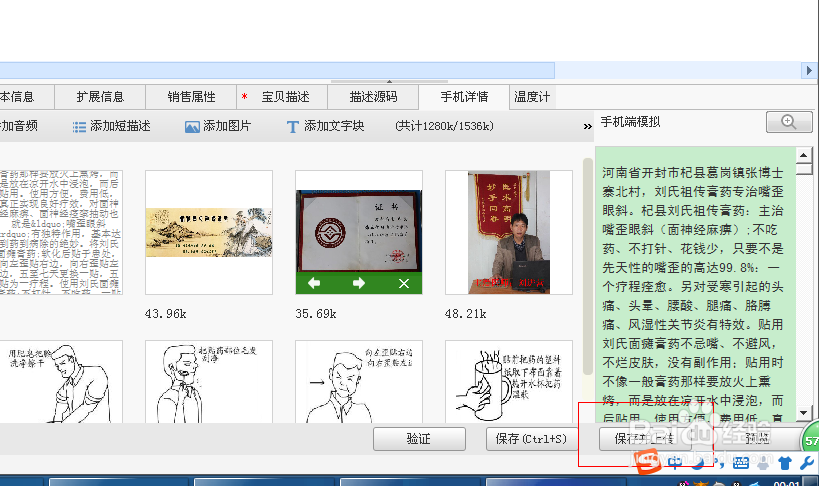The width and height of the screenshot is (819, 486).
Task: Select the man with banner thumbnail (48.21k)
Action: click(509, 233)
